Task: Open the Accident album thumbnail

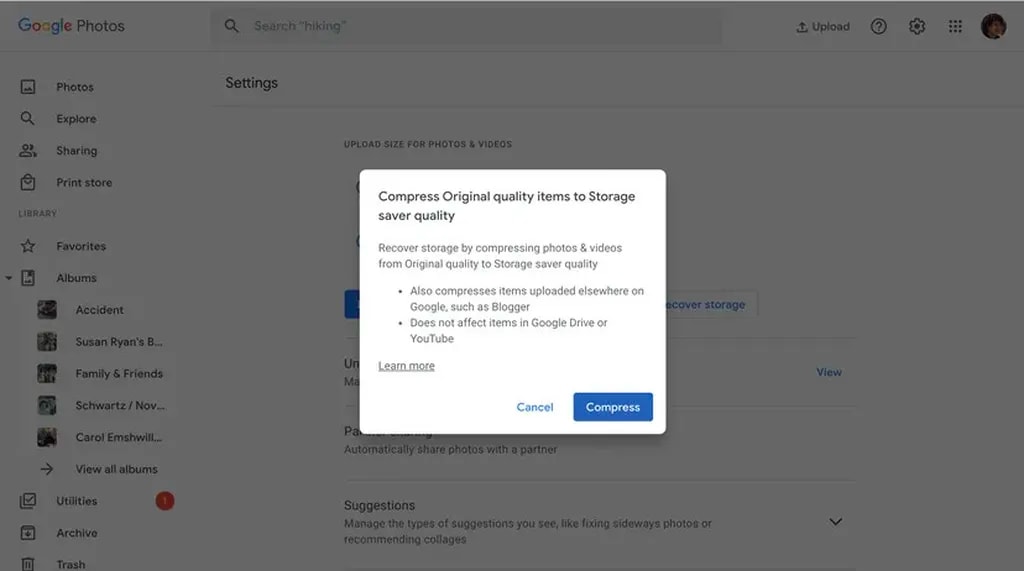Action: pos(47,310)
